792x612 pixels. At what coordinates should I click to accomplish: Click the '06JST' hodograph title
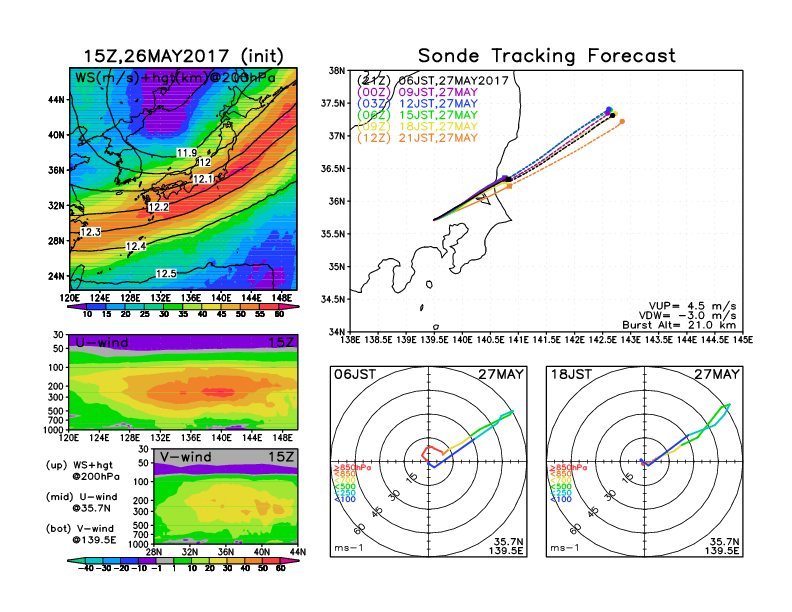click(354, 374)
